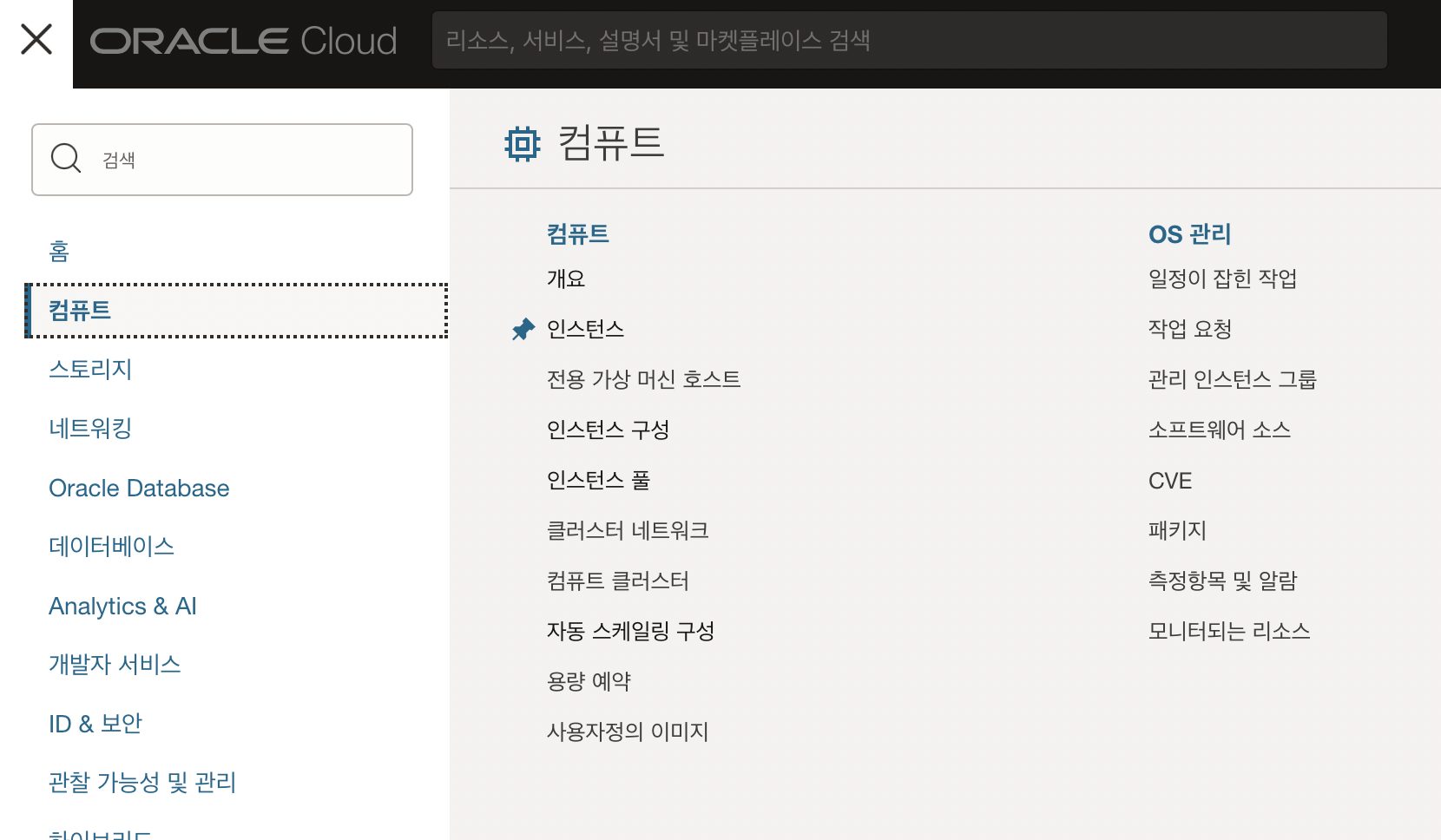Screen dimensions: 1441x840
Task: Open ID & 보안 category
Action: coord(95,724)
